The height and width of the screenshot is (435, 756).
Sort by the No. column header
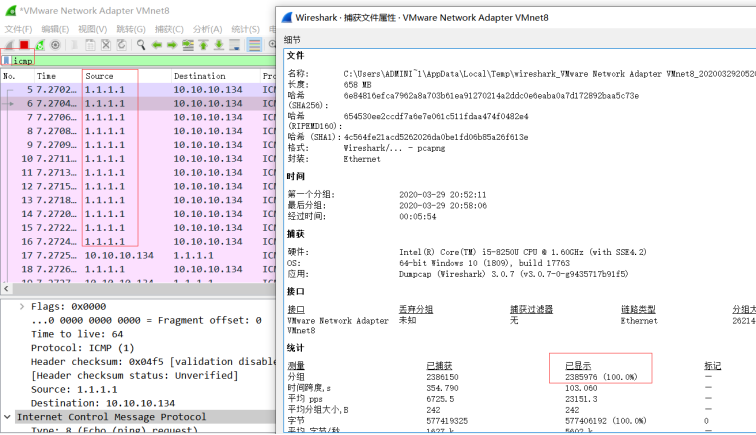17,76
